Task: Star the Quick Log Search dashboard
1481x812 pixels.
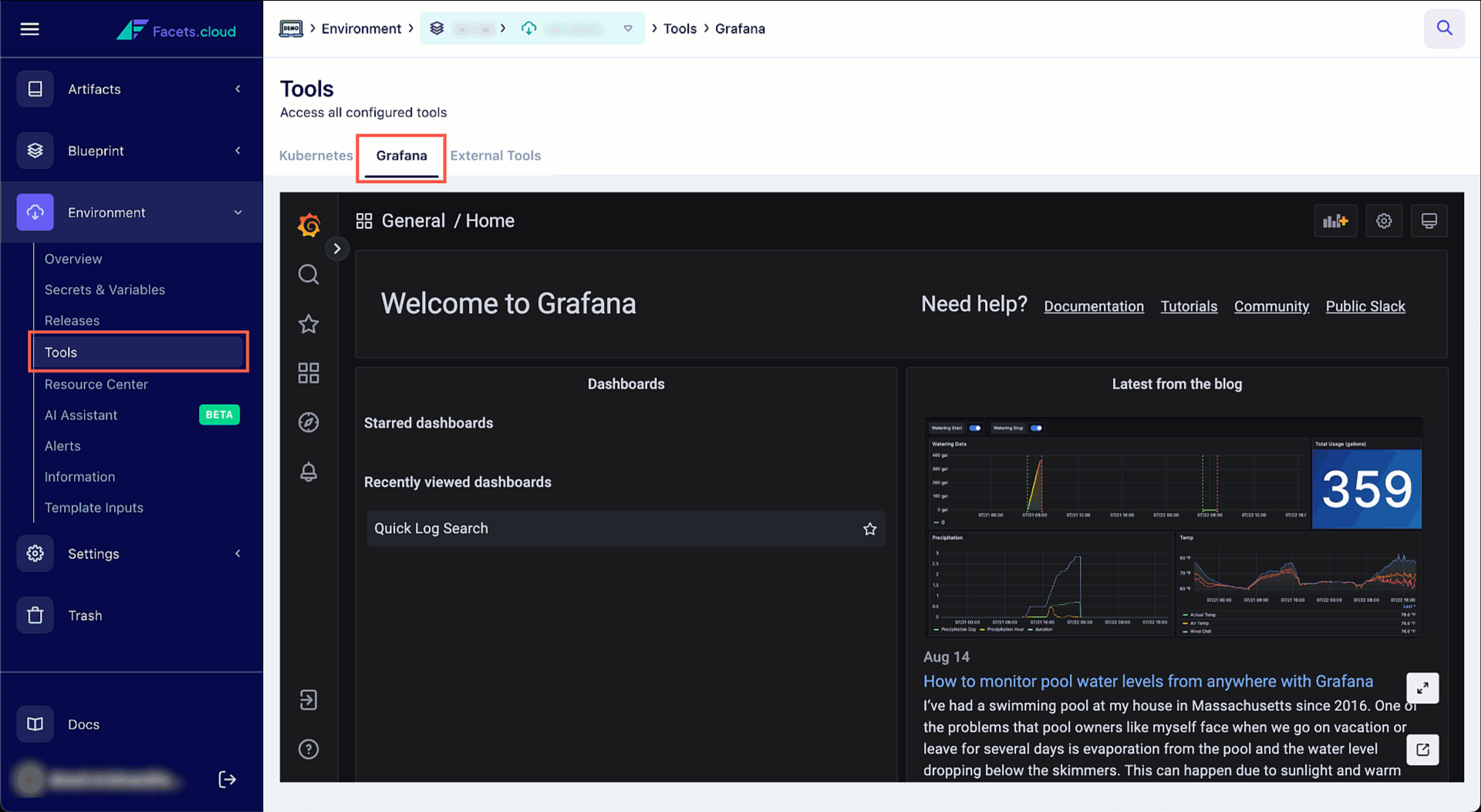Action: coord(869,529)
